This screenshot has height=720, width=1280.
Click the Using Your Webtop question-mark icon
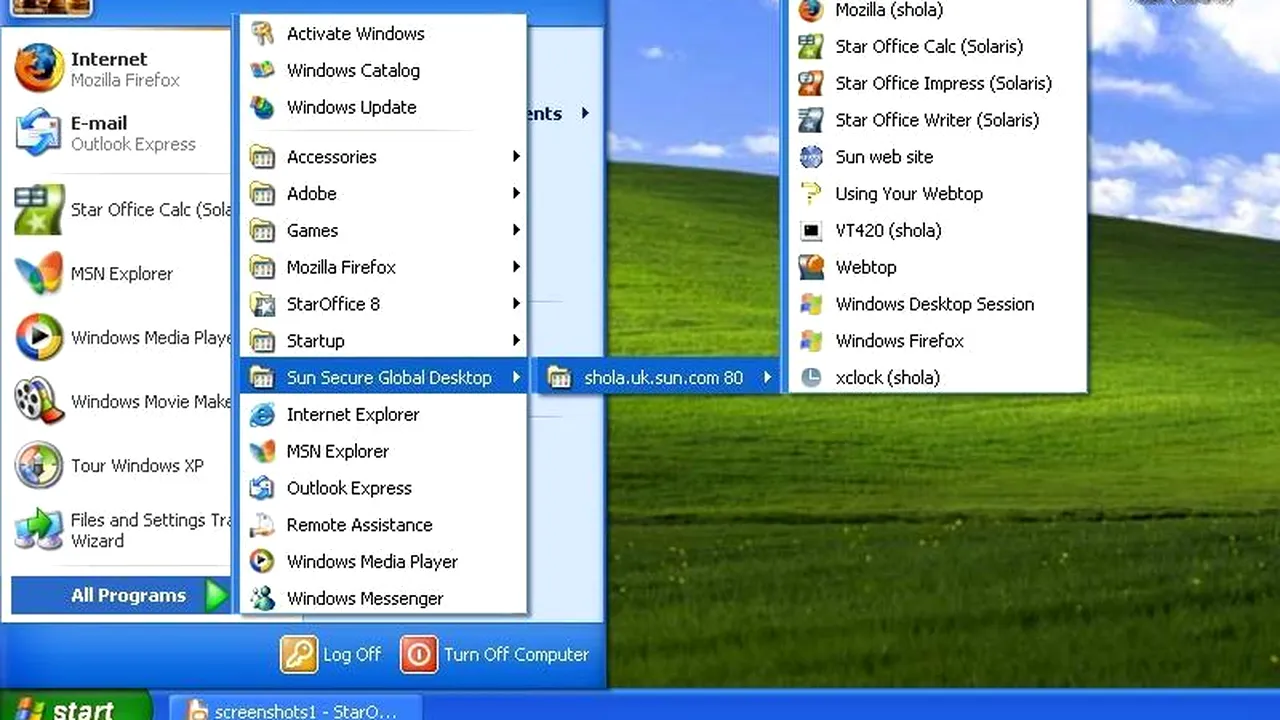[x=811, y=194]
